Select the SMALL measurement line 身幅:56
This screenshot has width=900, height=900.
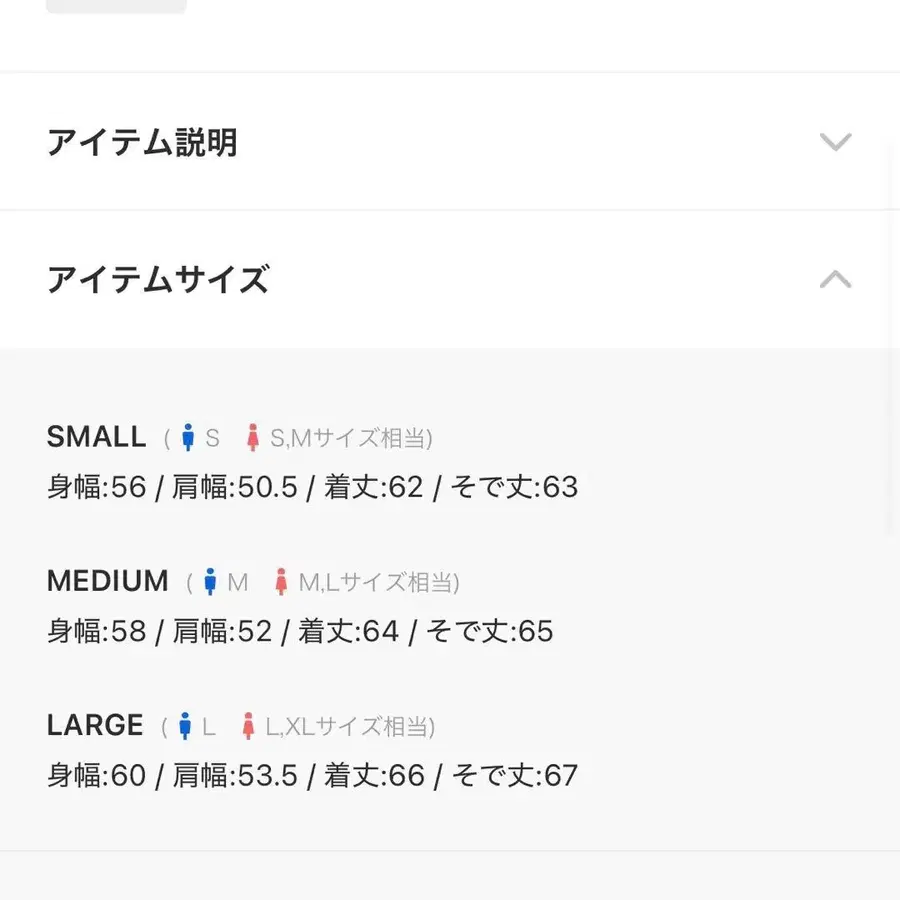point(95,486)
